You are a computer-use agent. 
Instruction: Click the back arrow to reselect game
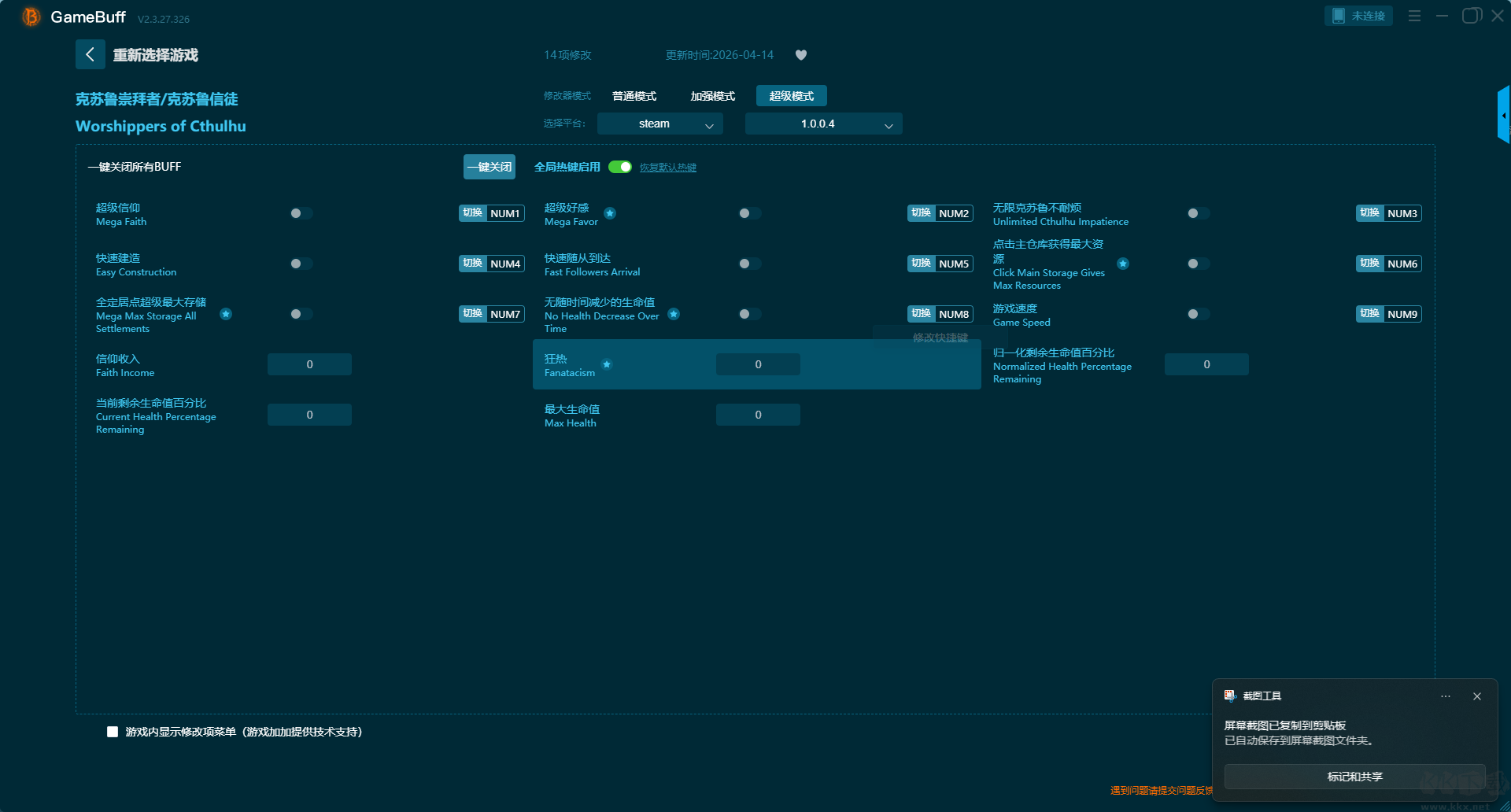click(91, 54)
